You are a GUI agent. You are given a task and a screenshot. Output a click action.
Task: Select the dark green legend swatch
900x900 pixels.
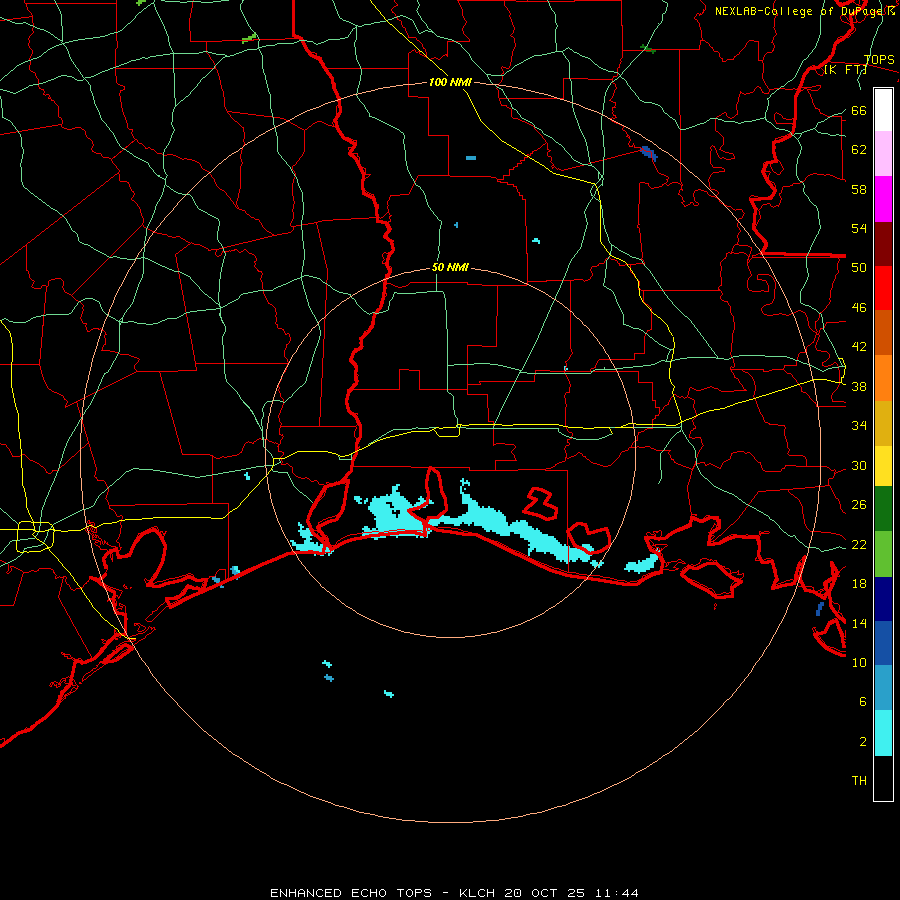click(883, 509)
